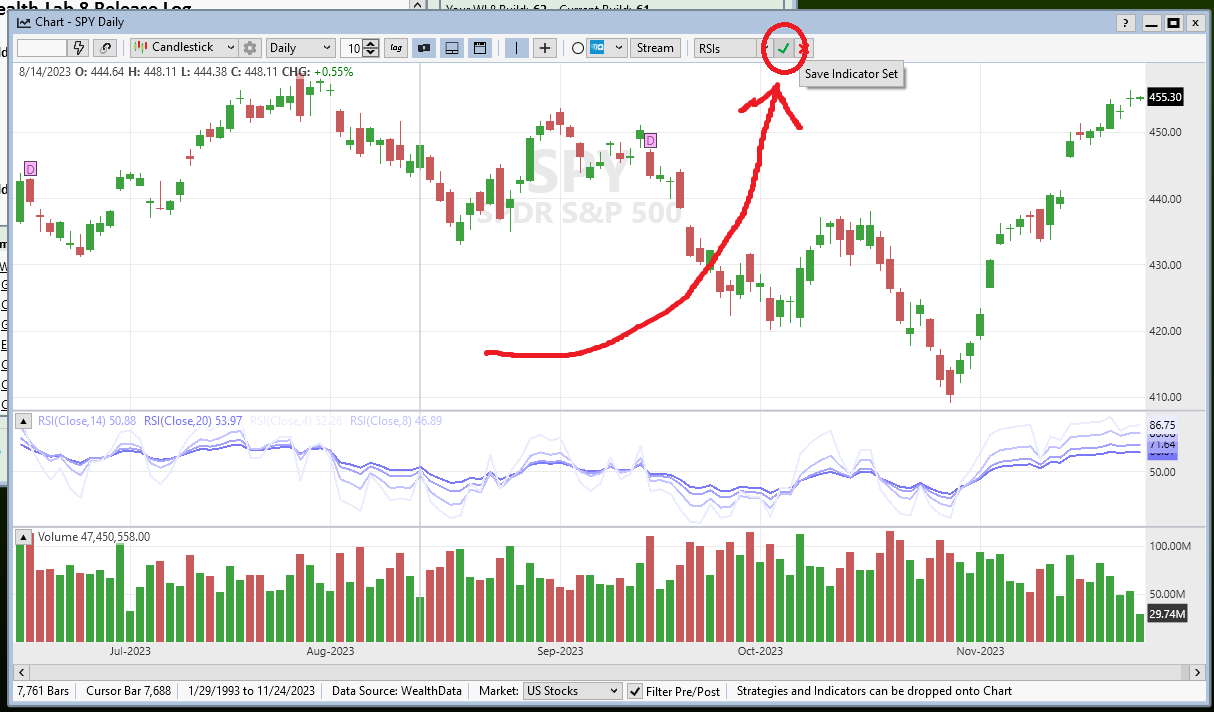Click the chain link icon in toolbar
Screen dimensions: 1214x712
click(x=105, y=47)
